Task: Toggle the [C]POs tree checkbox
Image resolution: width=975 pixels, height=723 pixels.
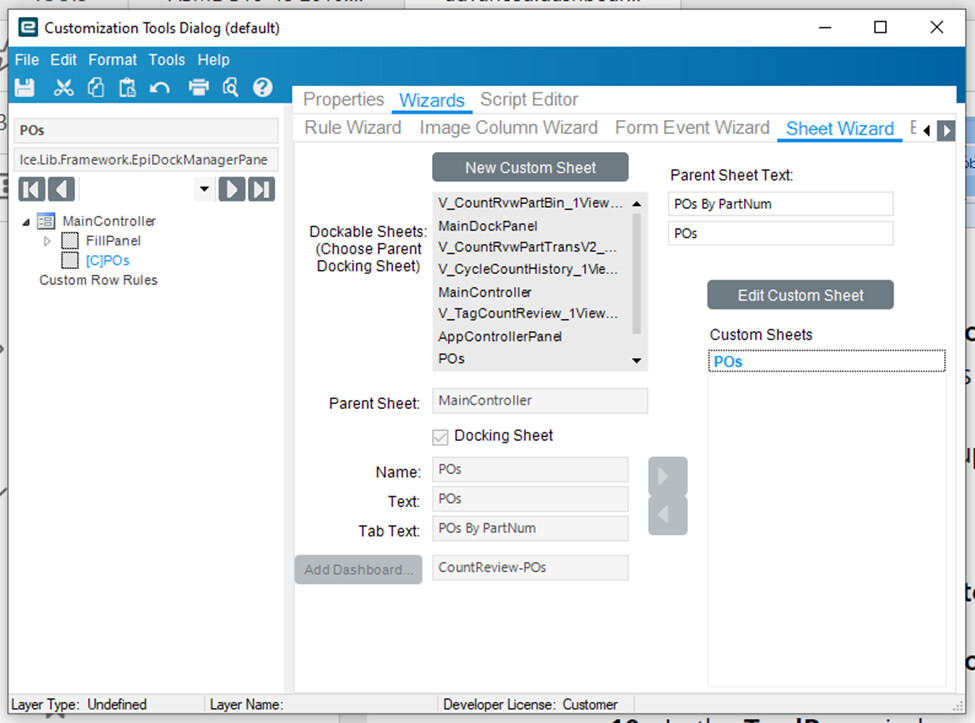Action: tap(70, 260)
